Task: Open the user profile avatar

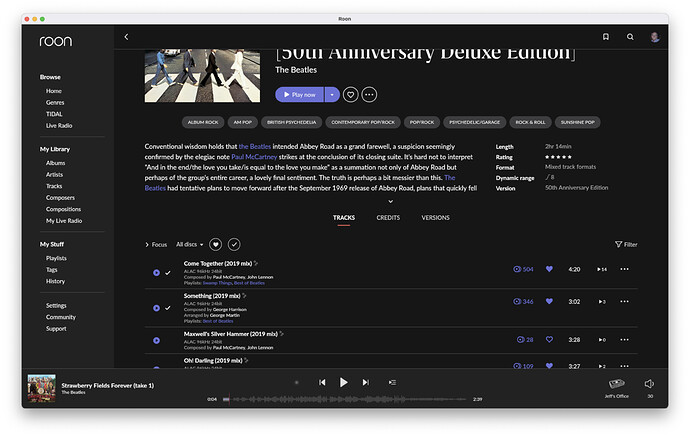Action: pyautogui.click(x=655, y=37)
